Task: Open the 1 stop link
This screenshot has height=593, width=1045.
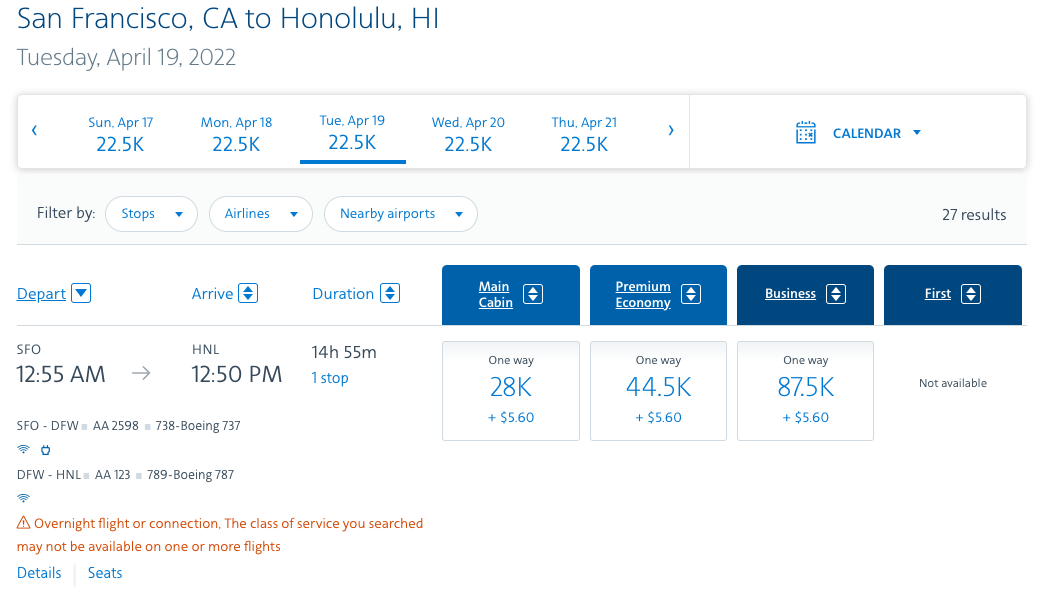Action: (x=330, y=378)
